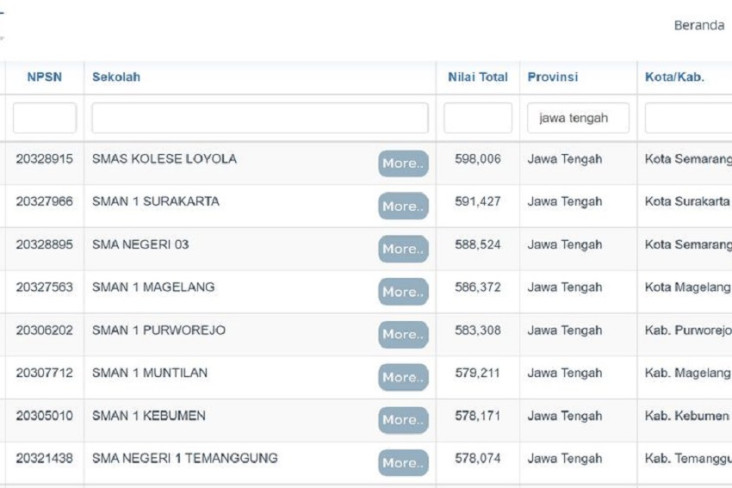Image resolution: width=732 pixels, height=488 pixels.
Task: Click school name SMAN 1 MUNTILAN
Action: pos(150,373)
